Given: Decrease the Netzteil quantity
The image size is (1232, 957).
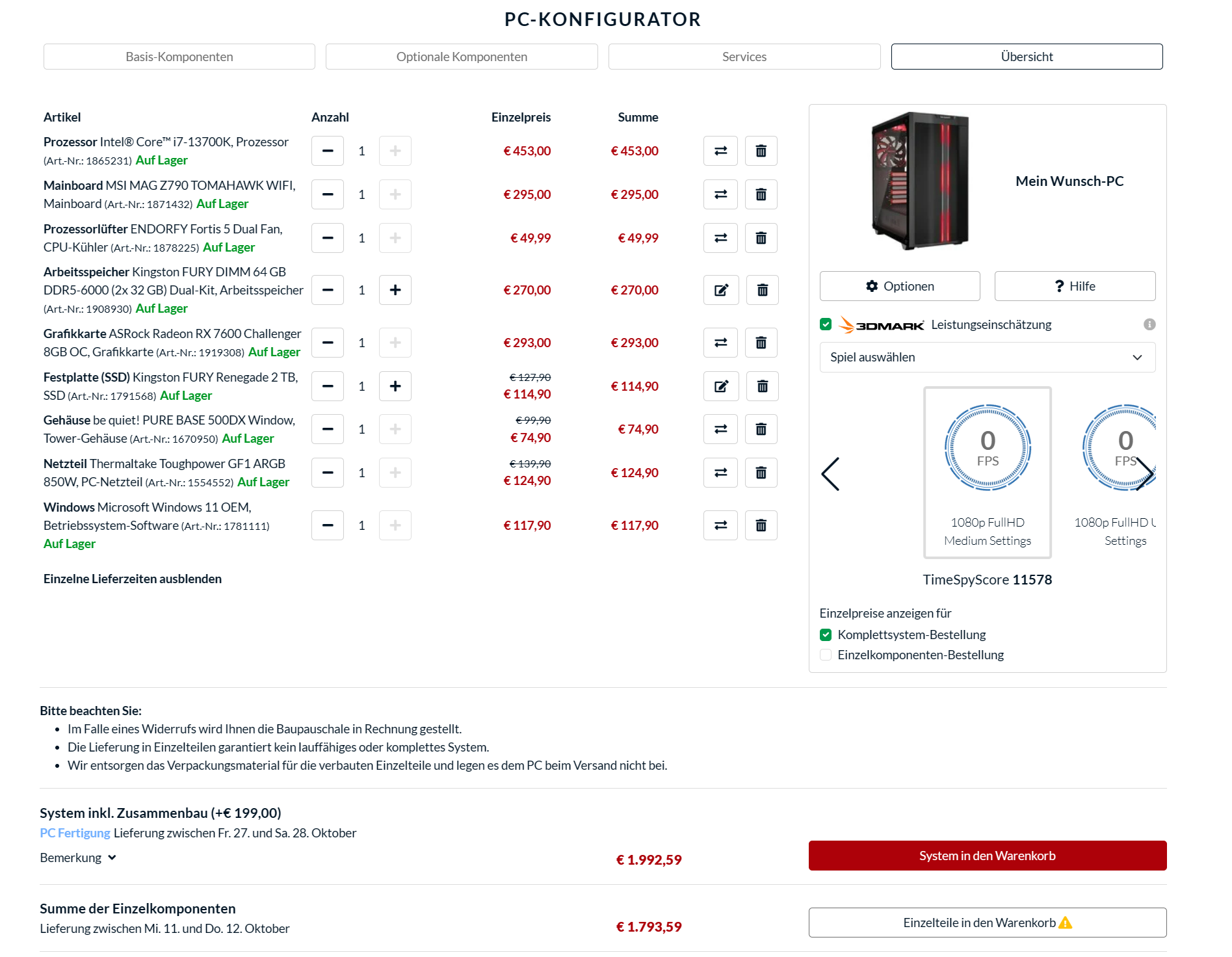Looking at the screenshot, I should [x=328, y=473].
